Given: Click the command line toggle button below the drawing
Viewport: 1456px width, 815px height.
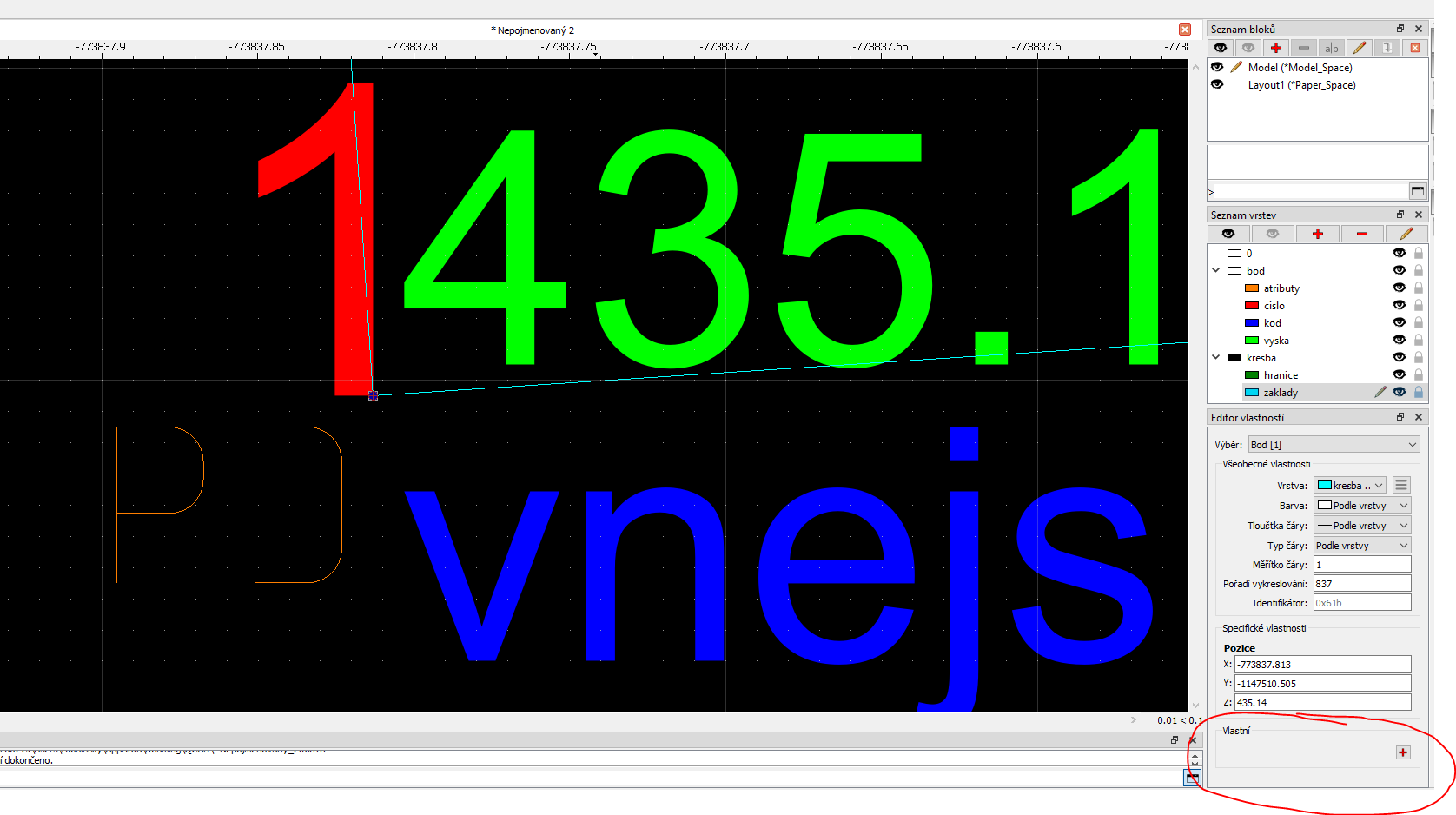Looking at the screenshot, I should click(1193, 778).
